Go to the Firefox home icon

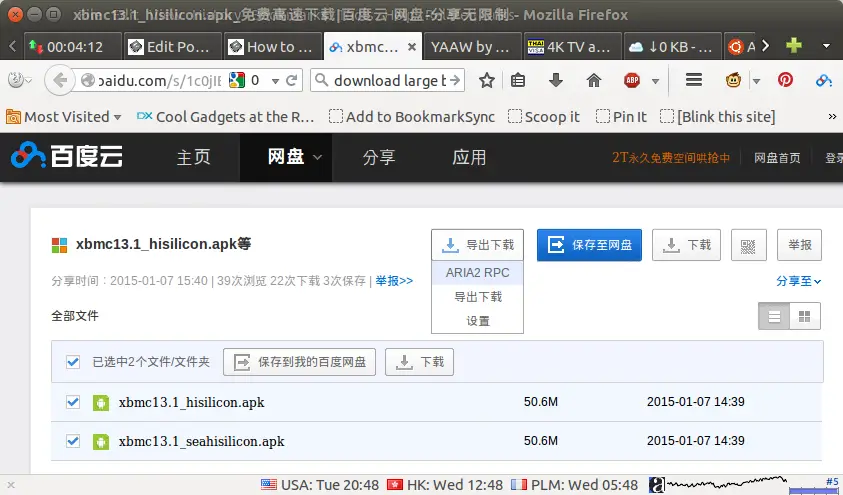point(594,81)
